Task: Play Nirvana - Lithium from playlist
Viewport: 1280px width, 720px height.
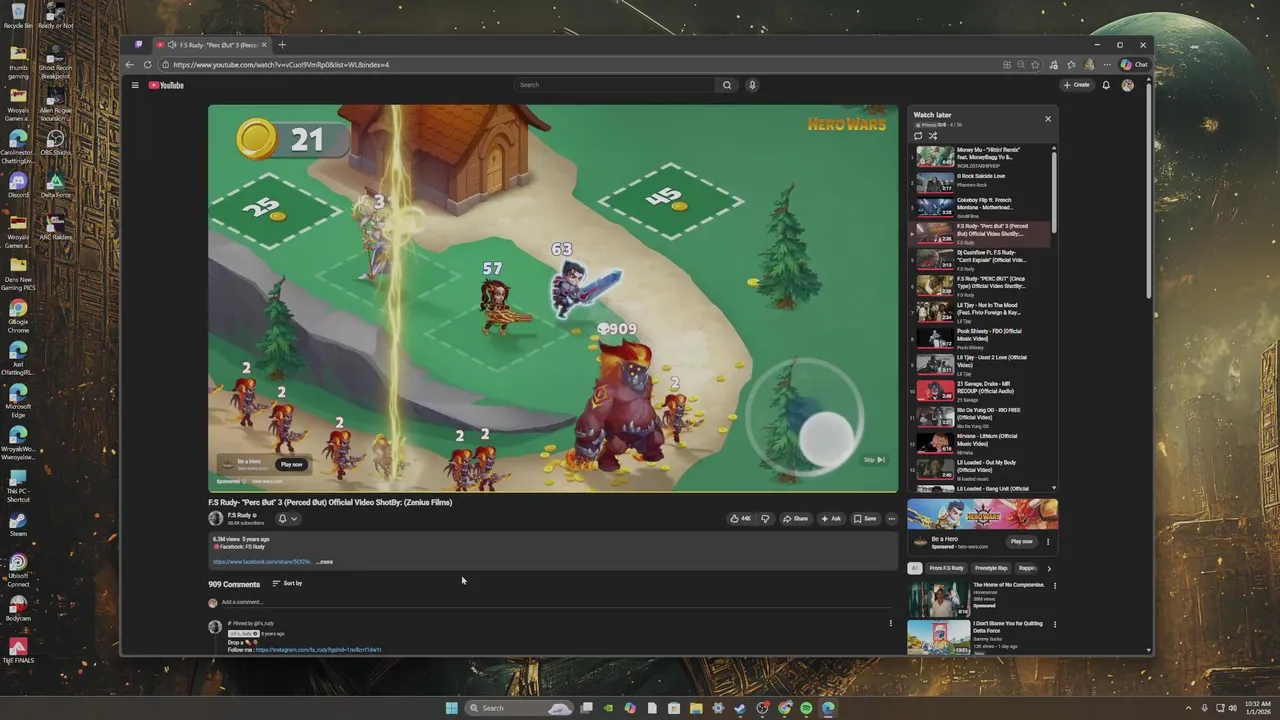Action: click(981, 443)
